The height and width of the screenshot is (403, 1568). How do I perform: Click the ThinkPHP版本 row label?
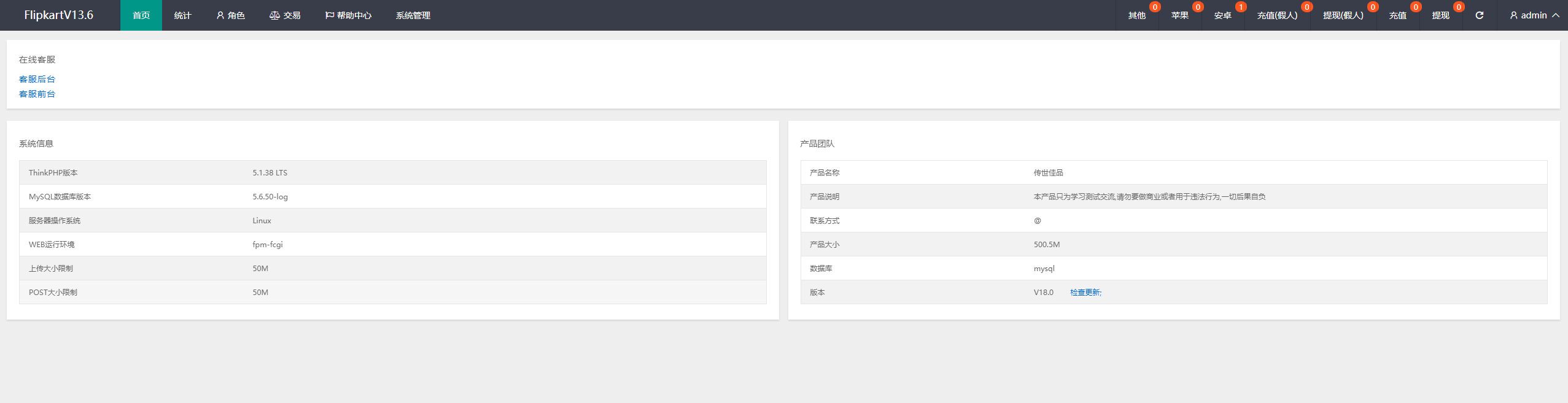pyautogui.click(x=53, y=173)
